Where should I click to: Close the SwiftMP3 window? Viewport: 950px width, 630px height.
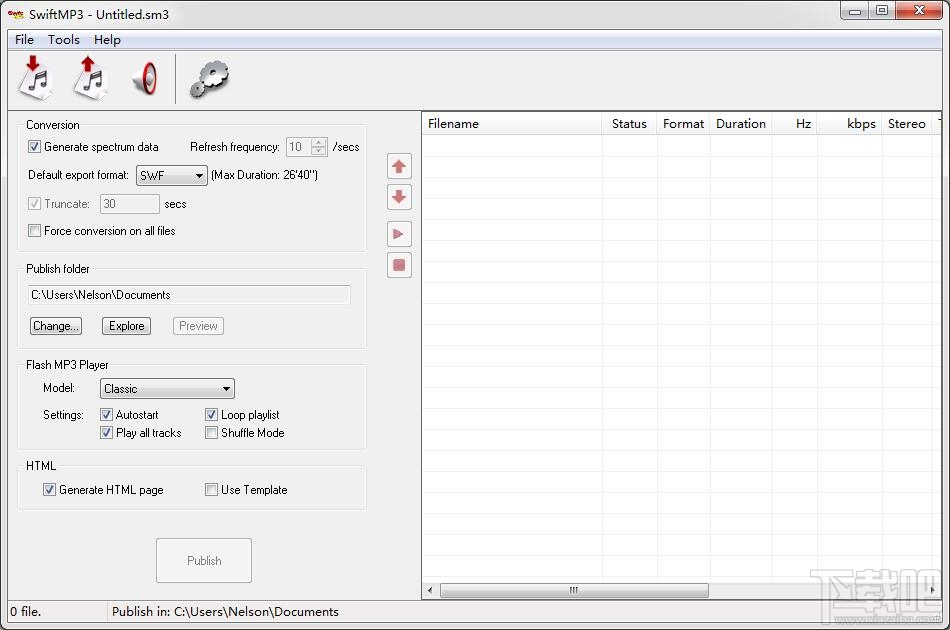[919, 11]
